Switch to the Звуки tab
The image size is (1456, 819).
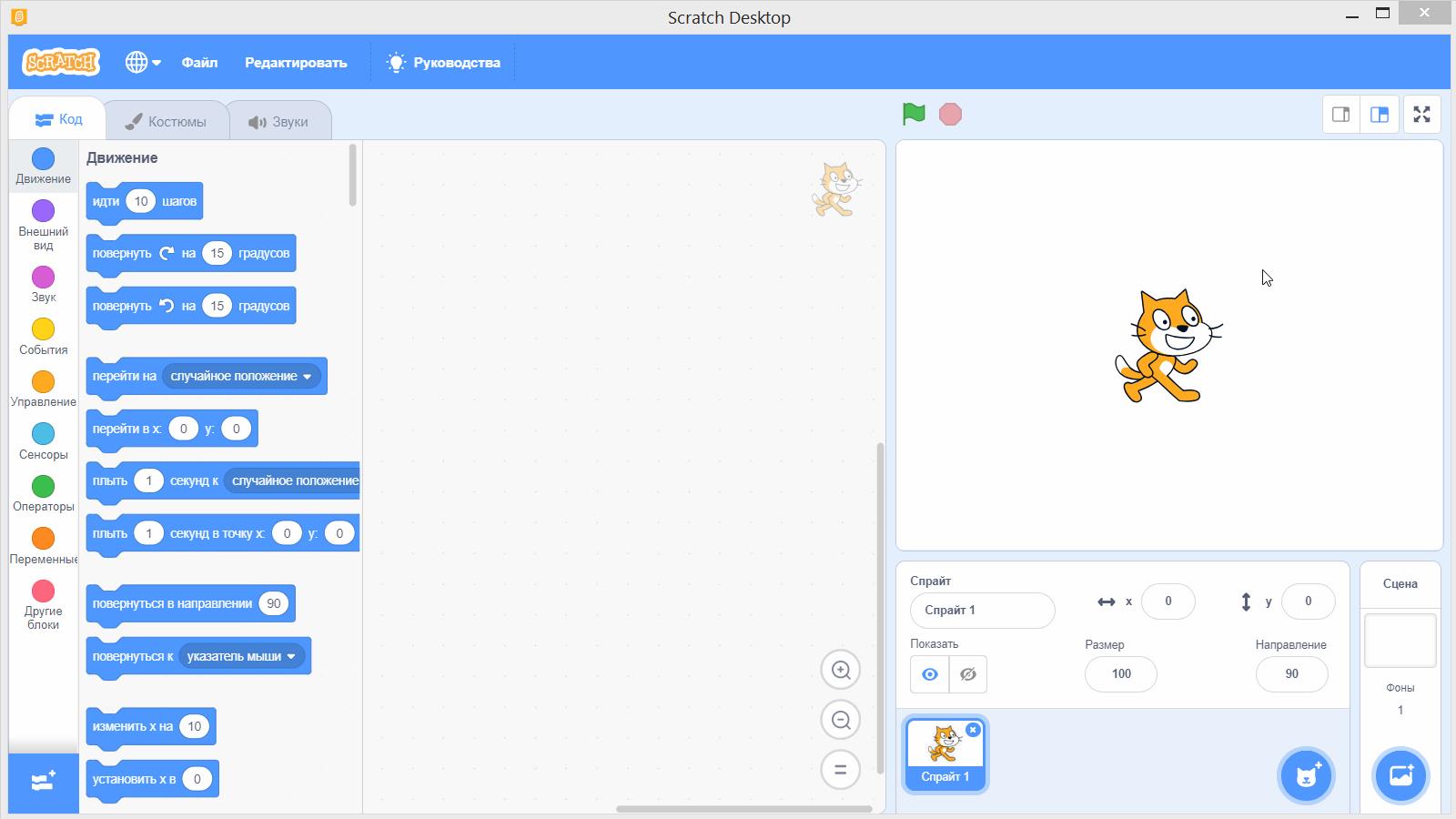[278, 121]
